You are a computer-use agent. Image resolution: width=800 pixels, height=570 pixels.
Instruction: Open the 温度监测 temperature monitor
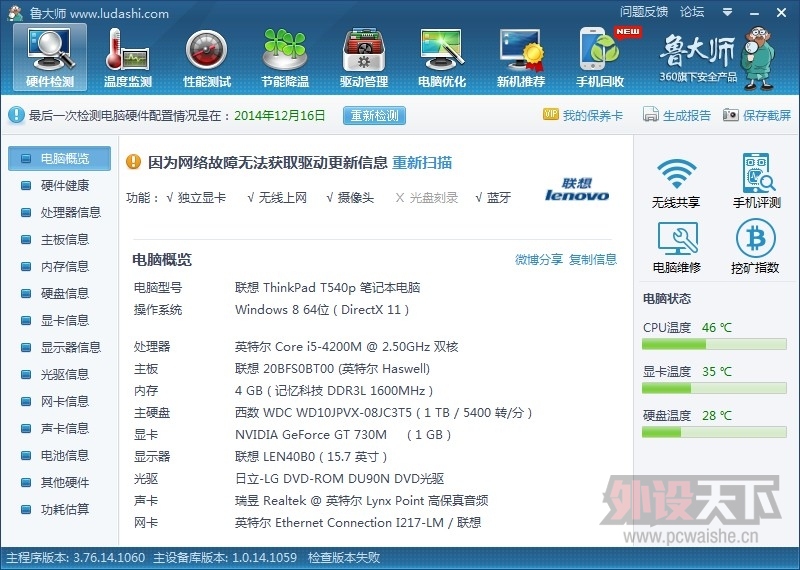pos(128,58)
